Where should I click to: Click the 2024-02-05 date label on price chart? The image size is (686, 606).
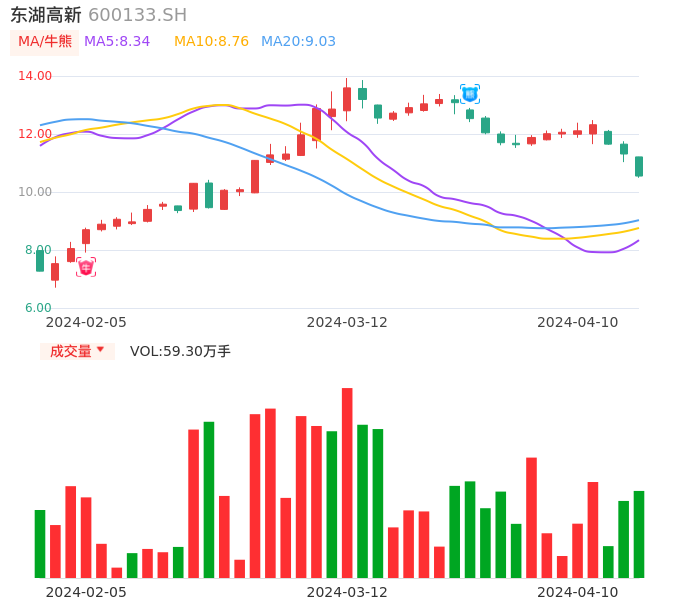pos(86,322)
